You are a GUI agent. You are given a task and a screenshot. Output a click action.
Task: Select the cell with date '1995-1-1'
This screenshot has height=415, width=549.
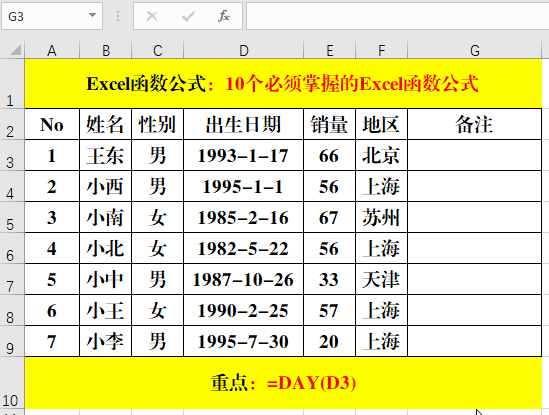pos(243,186)
